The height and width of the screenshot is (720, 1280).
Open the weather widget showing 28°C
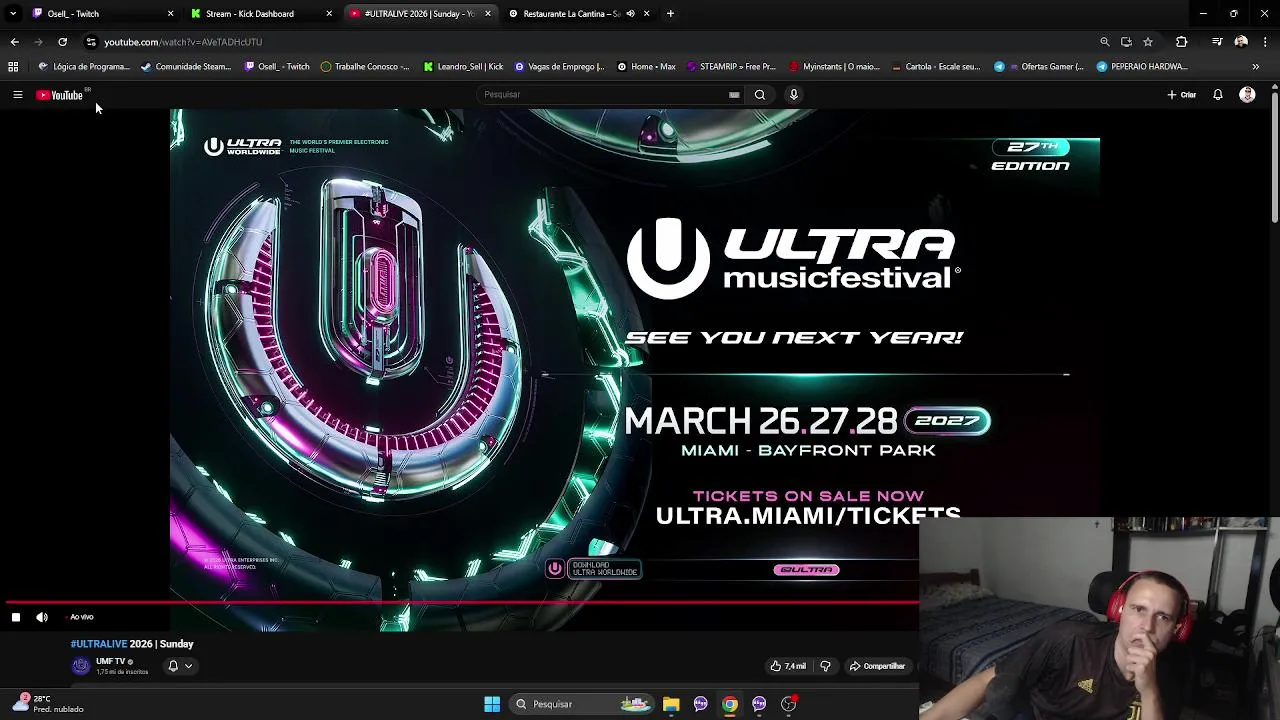click(x=47, y=704)
